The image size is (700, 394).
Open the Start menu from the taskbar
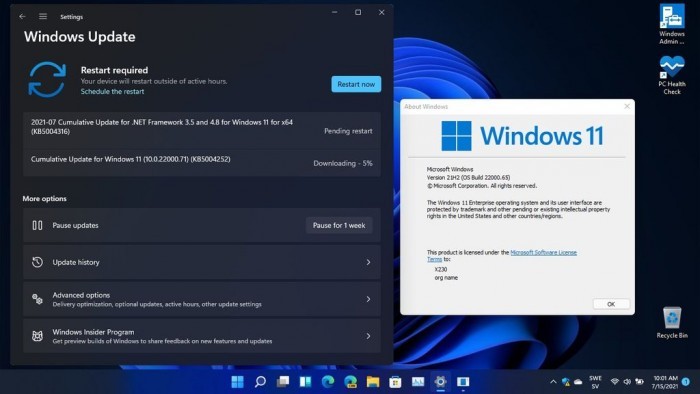238,382
